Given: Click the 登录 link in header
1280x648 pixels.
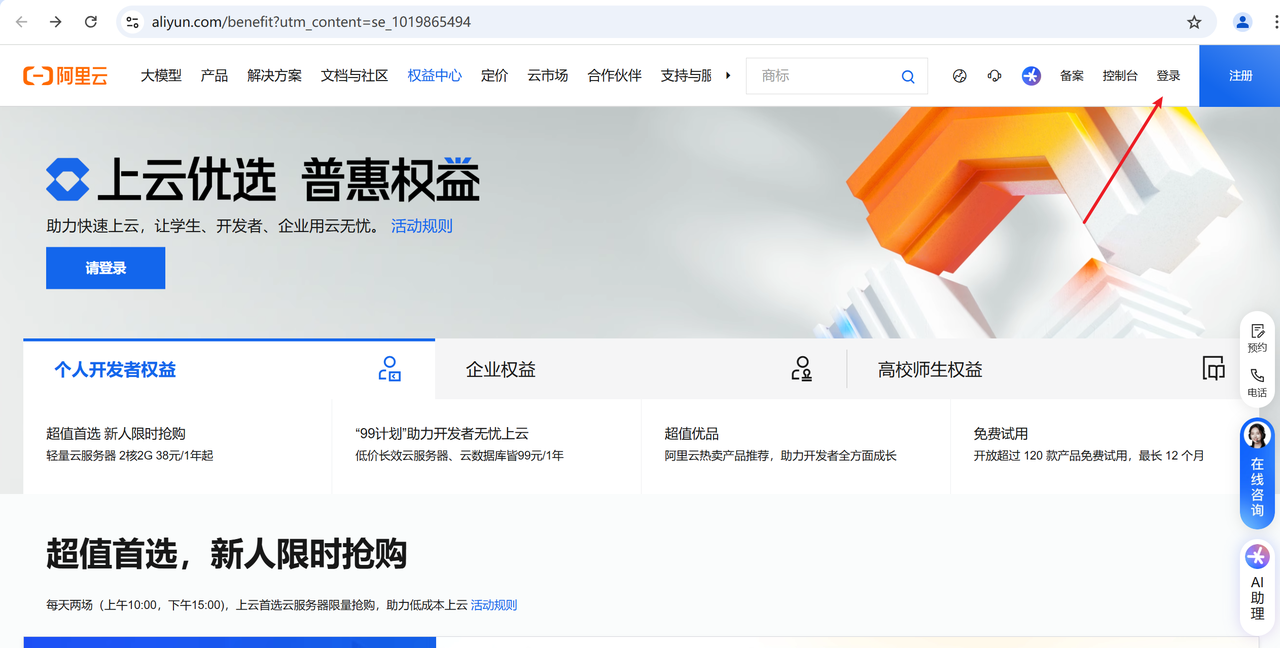Looking at the screenshot, I should 1168,76.
